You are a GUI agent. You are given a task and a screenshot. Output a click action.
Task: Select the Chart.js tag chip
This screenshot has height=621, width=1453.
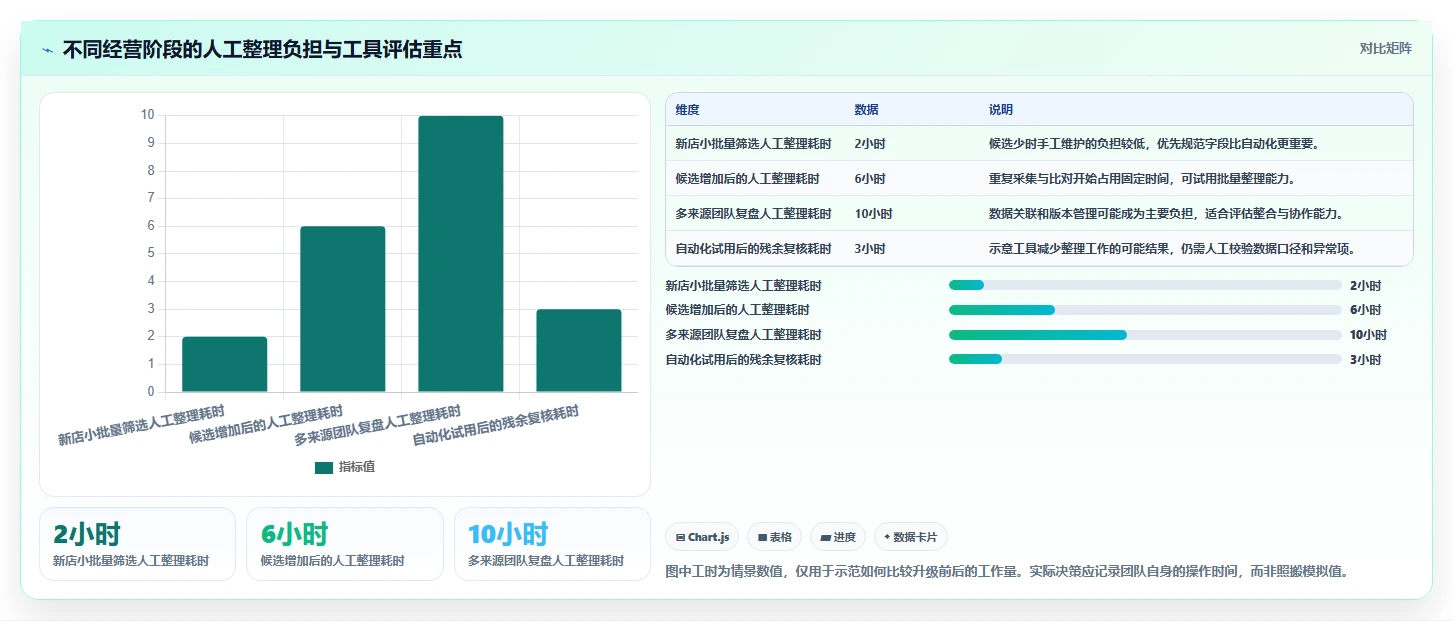click(x=703, y=537)
